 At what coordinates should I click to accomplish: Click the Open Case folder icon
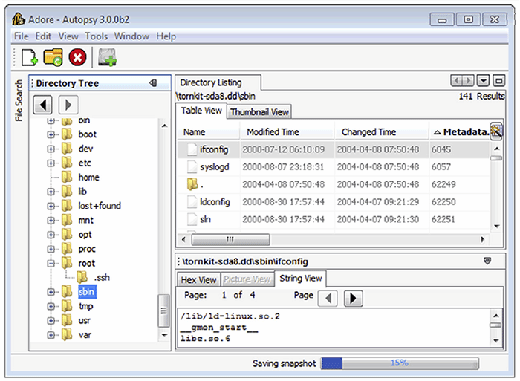[53, 57]
